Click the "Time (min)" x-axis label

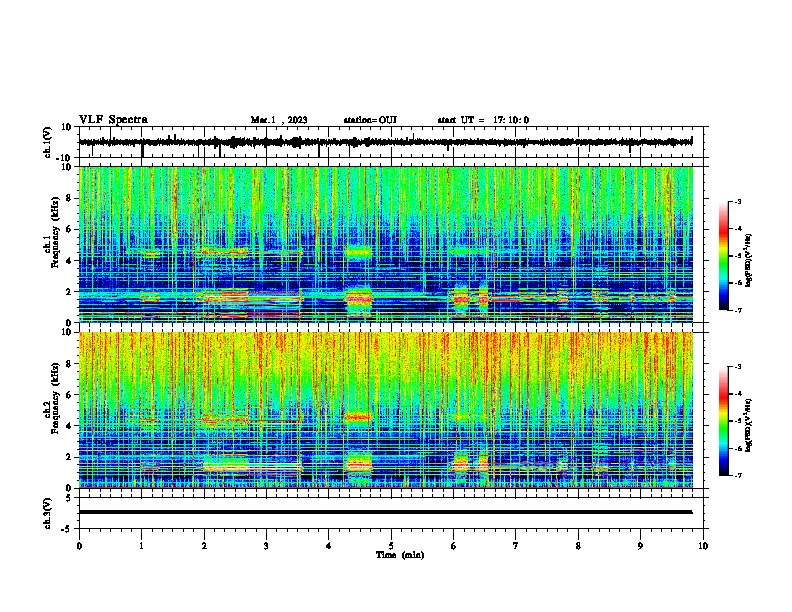[400, 555]
